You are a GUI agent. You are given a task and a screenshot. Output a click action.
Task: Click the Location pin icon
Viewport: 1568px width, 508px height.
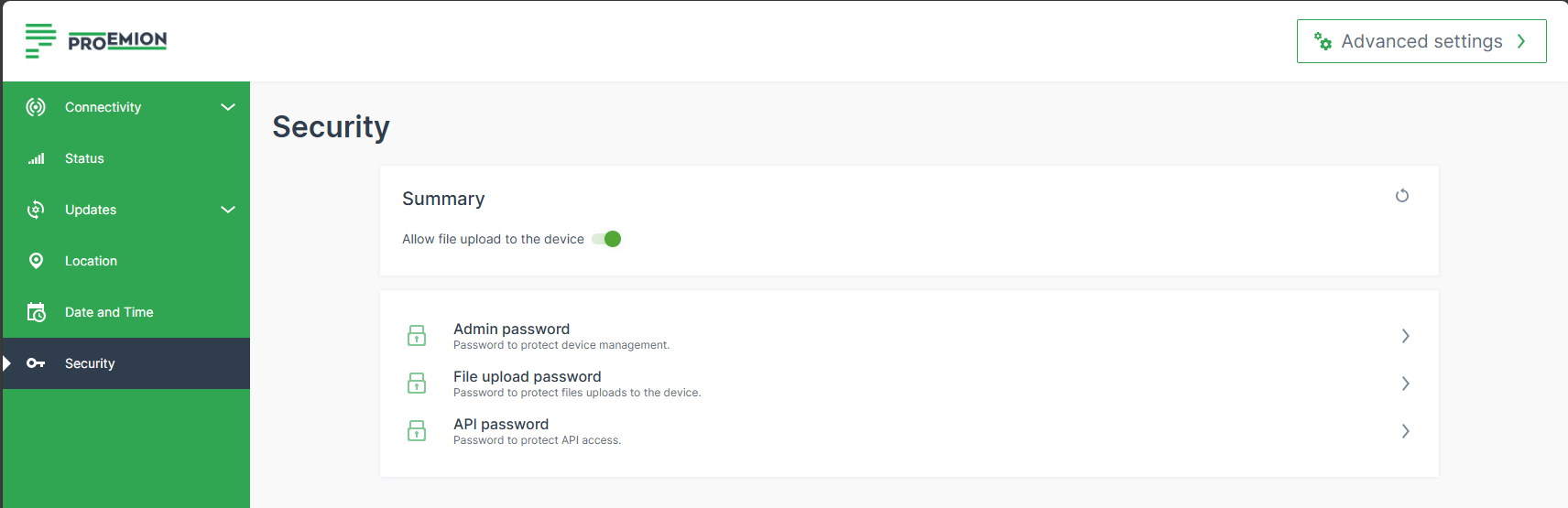pos(36,261)
